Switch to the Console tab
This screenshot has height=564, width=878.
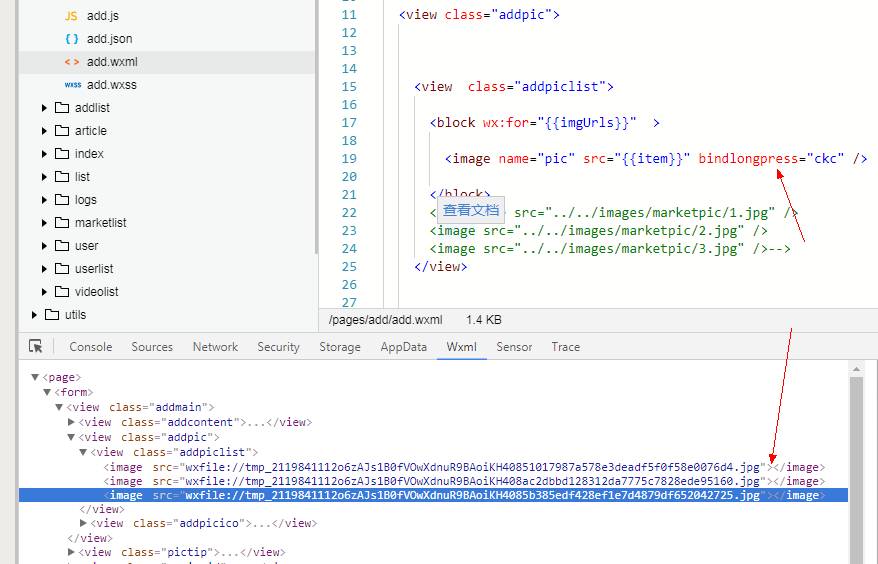pos(91,347)
